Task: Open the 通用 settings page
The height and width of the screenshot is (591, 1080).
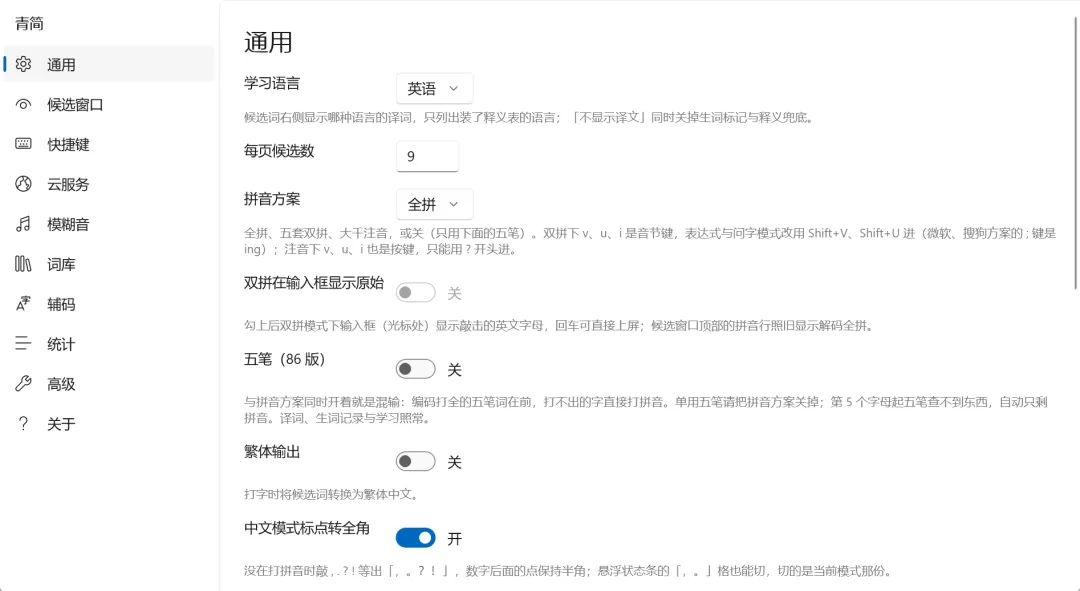Action: tap(109, 64)
